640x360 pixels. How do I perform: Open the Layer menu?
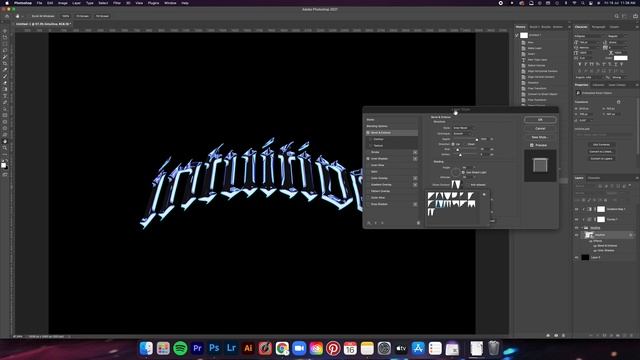tap(76, 3)
